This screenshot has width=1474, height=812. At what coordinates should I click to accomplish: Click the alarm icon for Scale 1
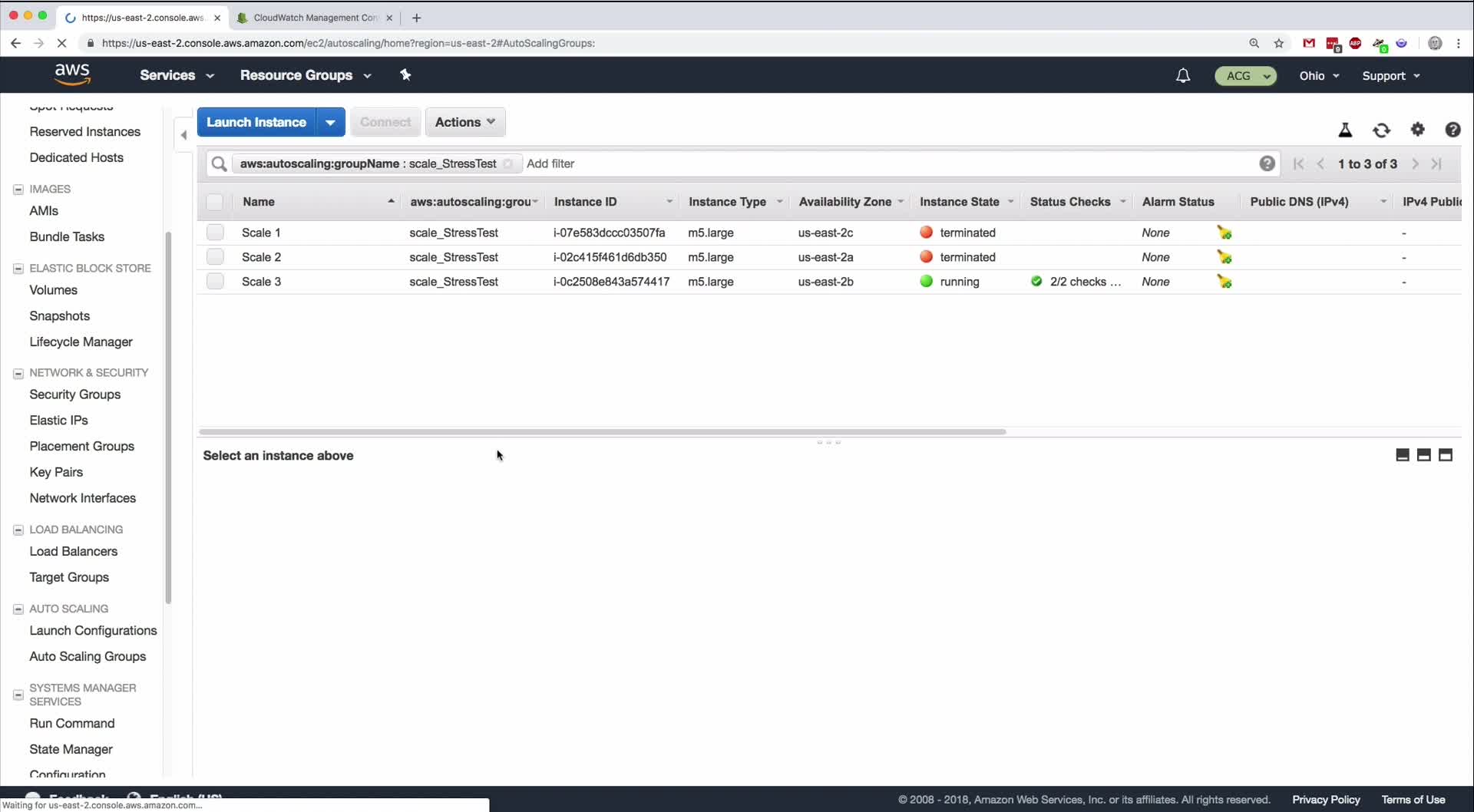pyautogui.click(x=1224, y=233)
